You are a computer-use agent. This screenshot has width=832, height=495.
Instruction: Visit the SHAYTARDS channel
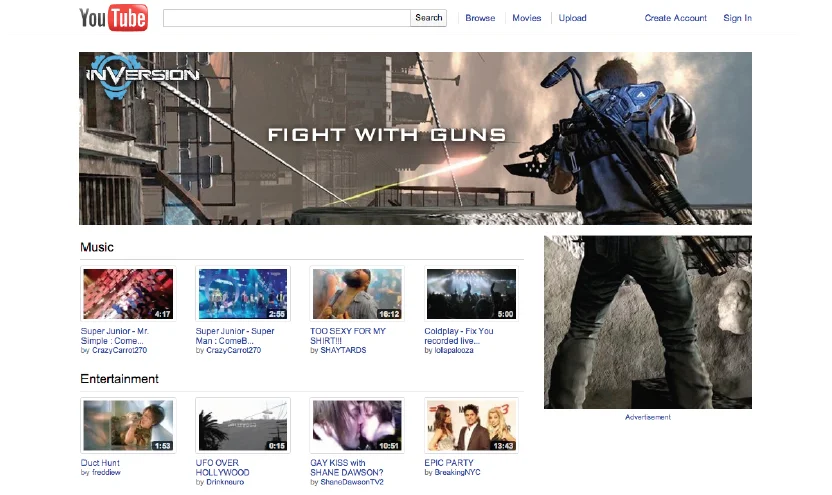tap(343, 350)
